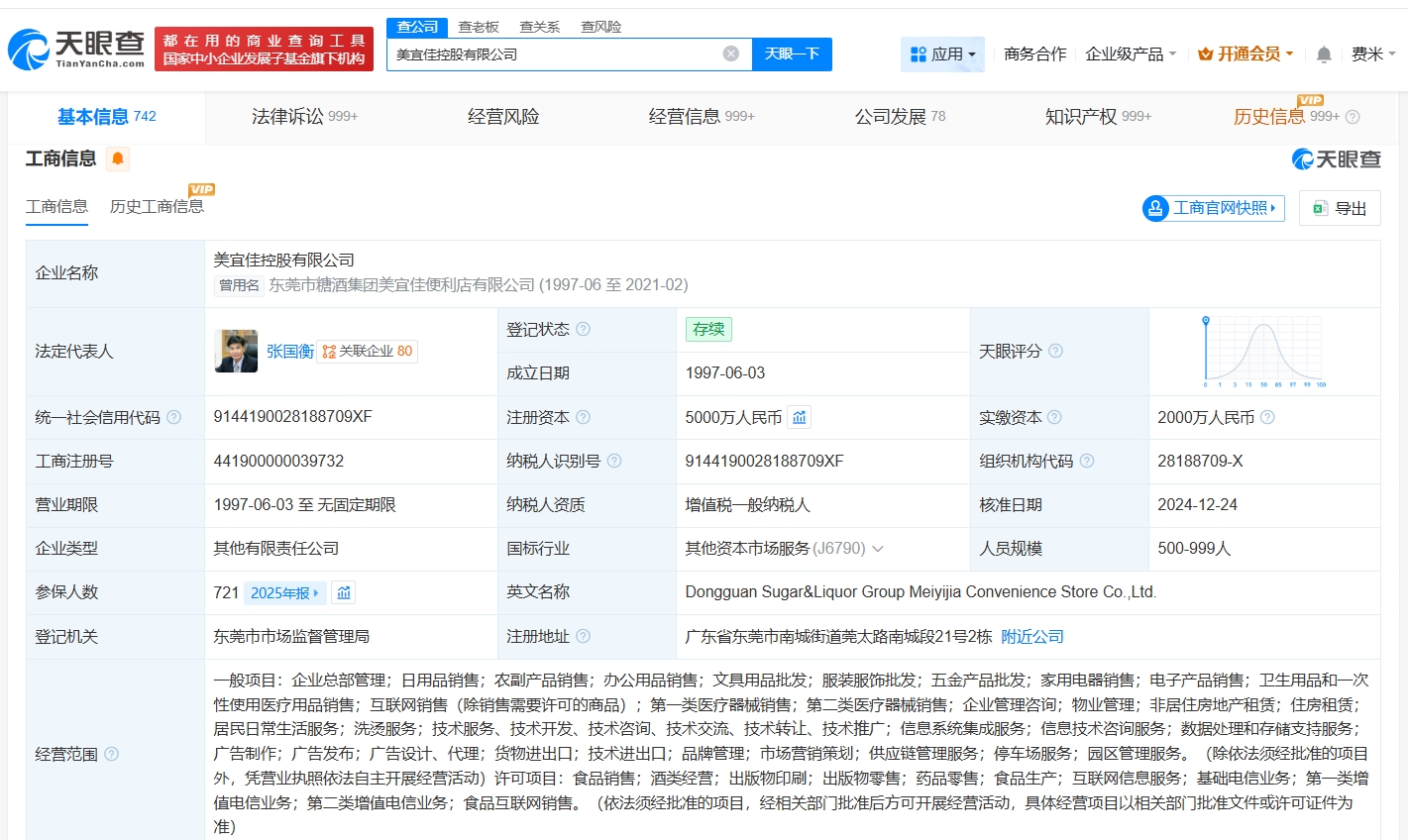Click the orange alert bell beside 工商信息
Viewport: 1408px width, 840px height.
coord(118,158)
